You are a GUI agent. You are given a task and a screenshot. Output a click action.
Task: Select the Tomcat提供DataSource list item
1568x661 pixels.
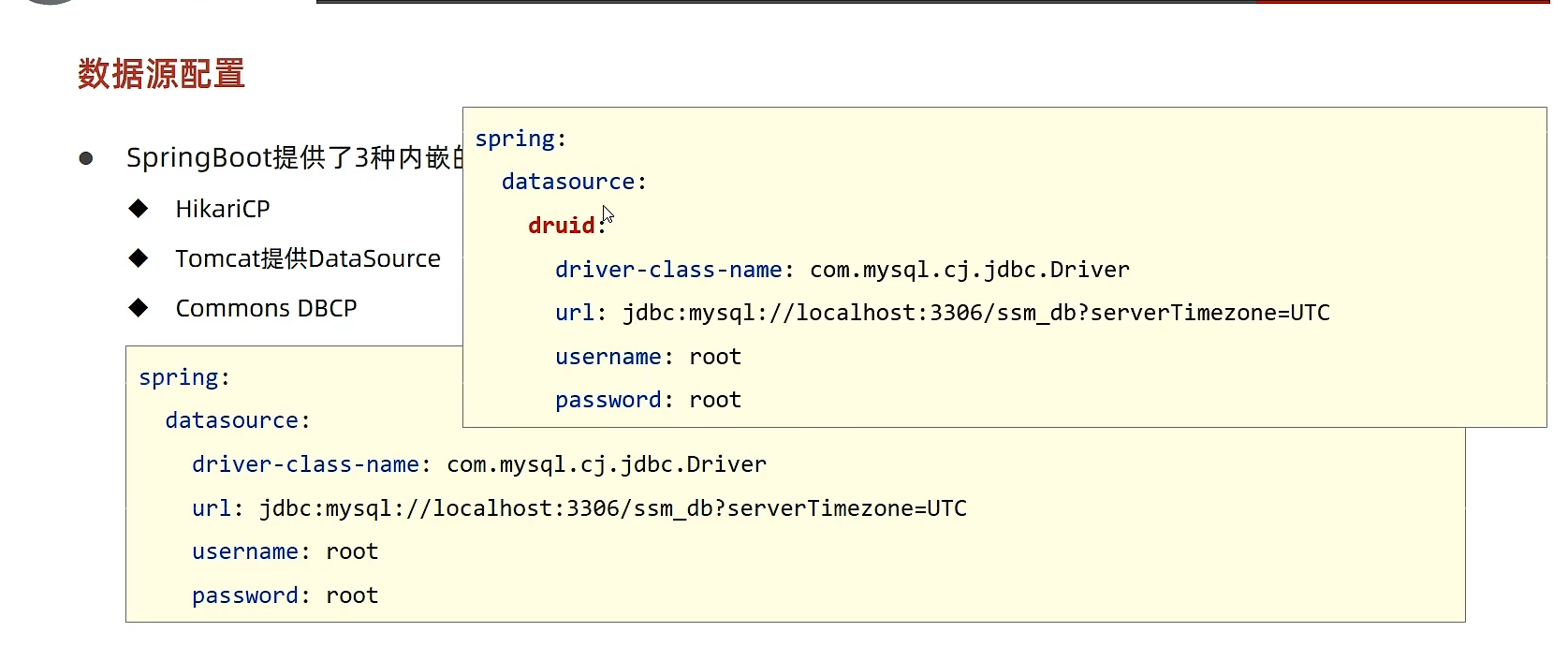(308, 258)
